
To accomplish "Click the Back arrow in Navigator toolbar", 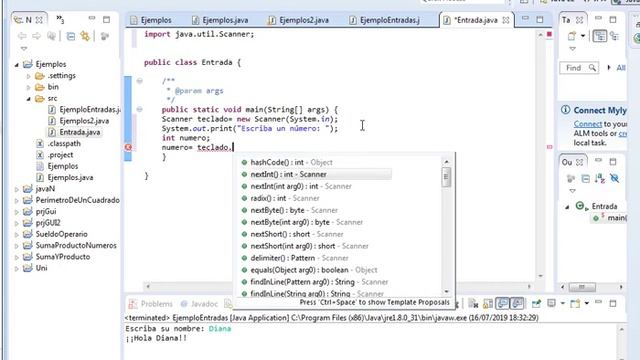I will (22, 36).
